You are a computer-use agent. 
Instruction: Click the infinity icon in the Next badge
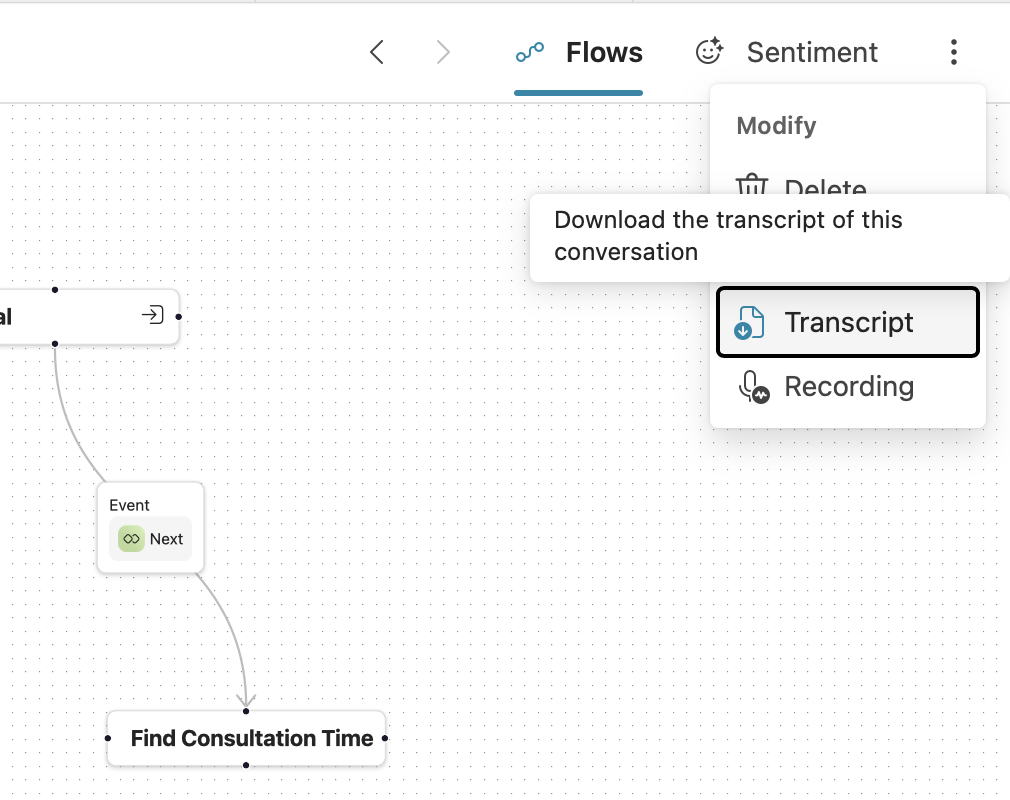(x=131, y=539)
